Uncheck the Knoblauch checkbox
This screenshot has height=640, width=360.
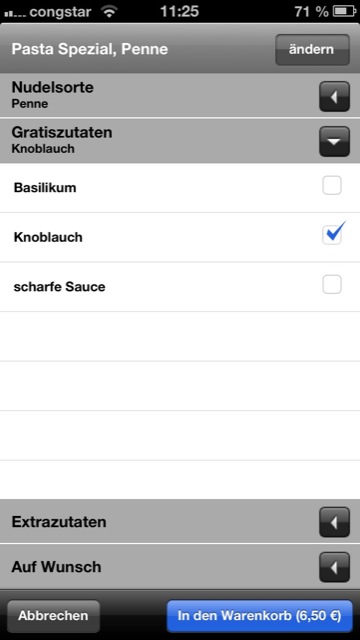click(332, 235)
